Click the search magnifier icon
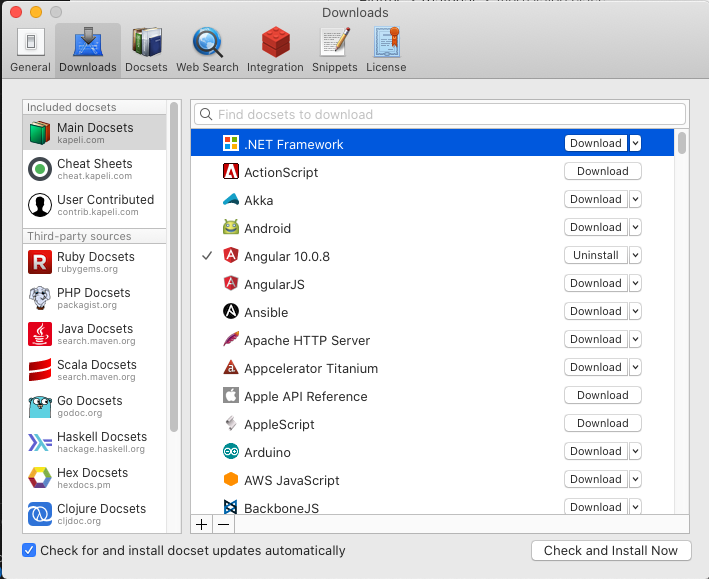The width and height of the screenshot is (709, 579). 206,114
